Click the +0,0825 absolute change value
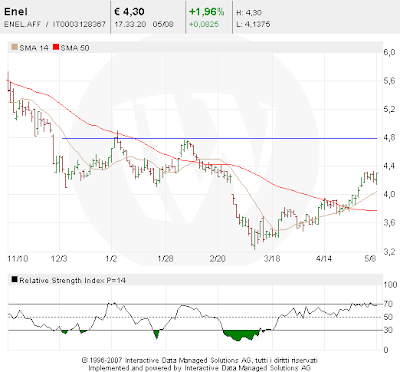400x372 pixels. [x=204, y=24]
